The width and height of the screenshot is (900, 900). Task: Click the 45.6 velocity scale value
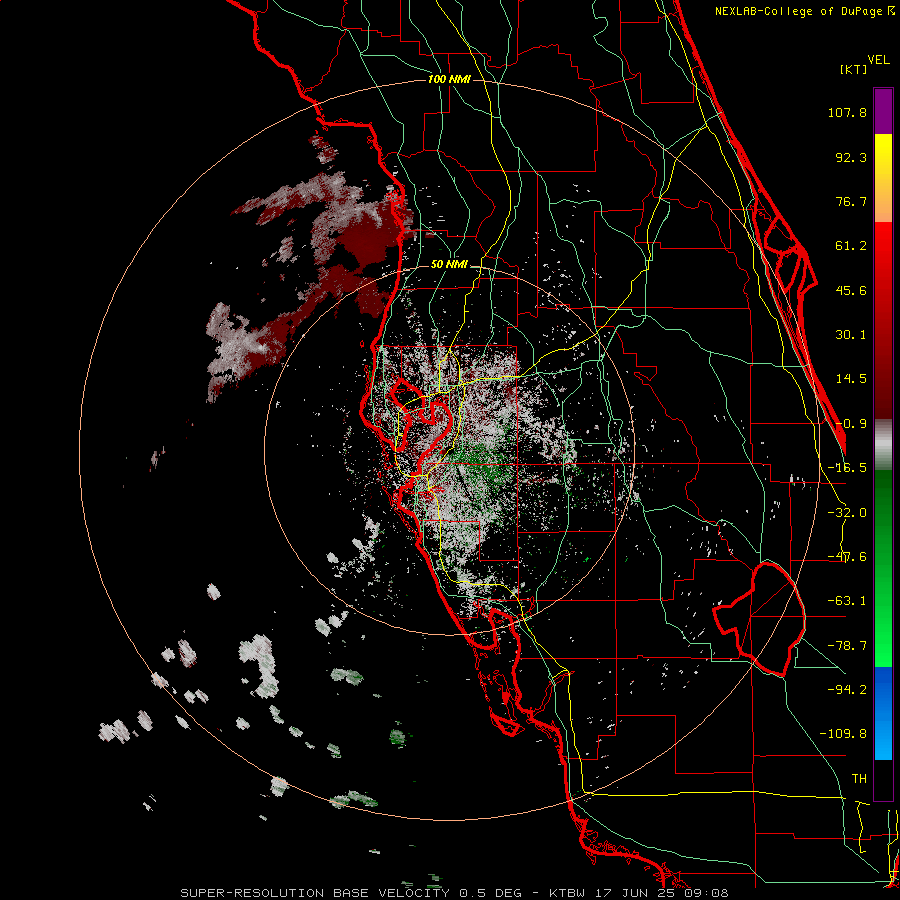click(851, 290)
